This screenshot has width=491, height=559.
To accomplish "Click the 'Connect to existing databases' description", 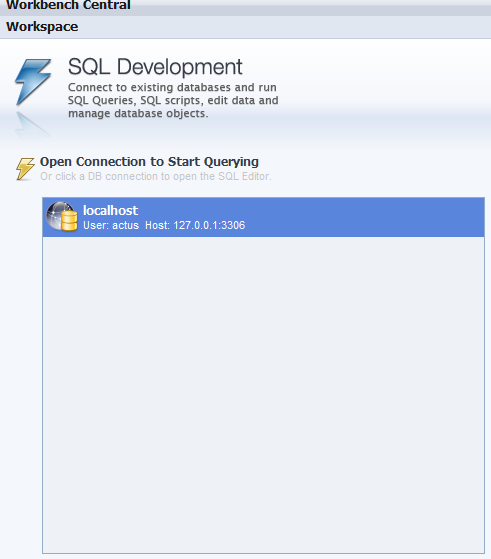I will (x=172, y=87).
